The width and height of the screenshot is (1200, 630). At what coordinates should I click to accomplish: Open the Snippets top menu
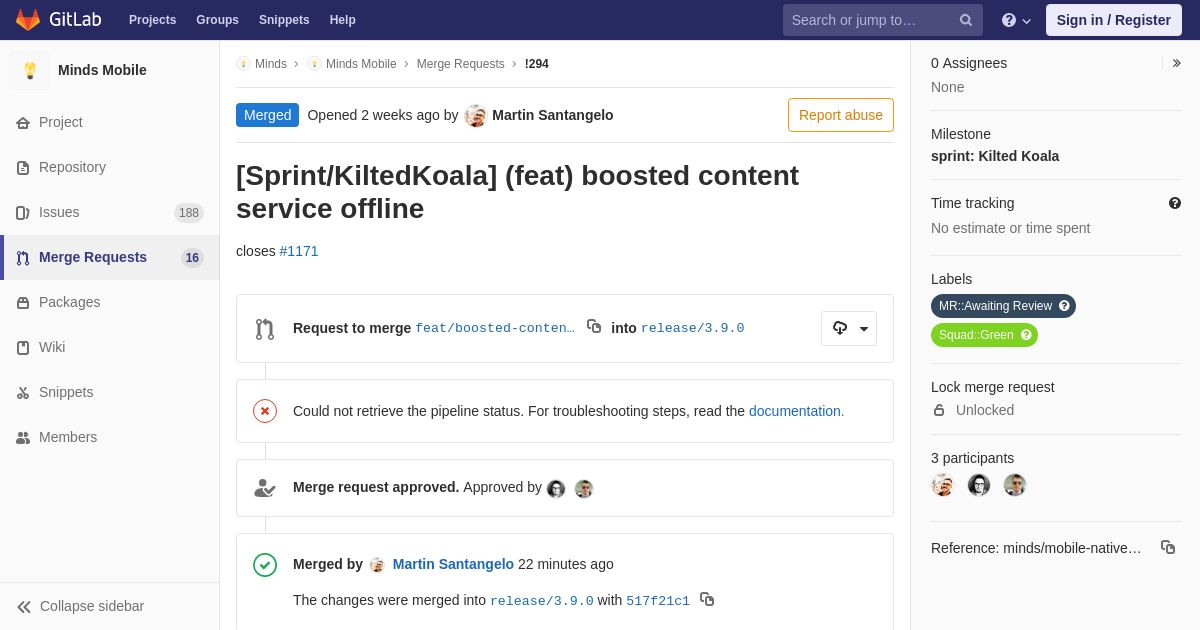pos(284,20)
